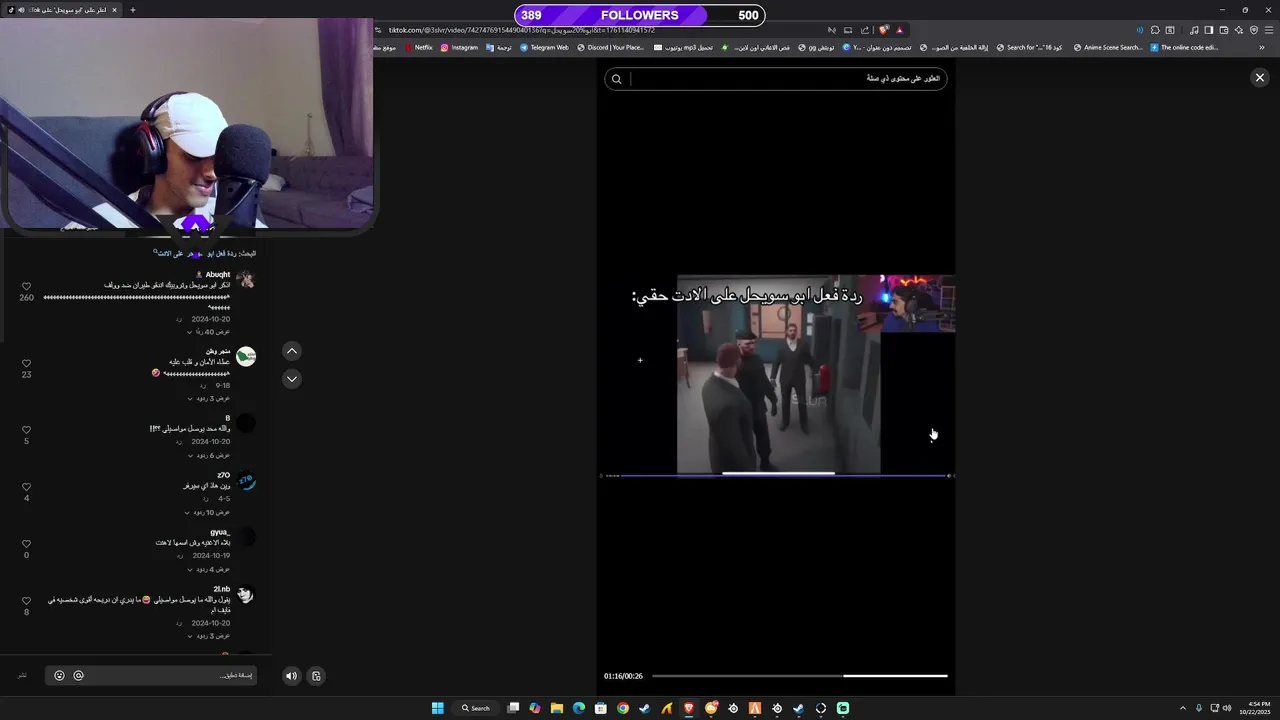Like the comment by 2l.nb
1280x720 pixels.
(26, 601)
